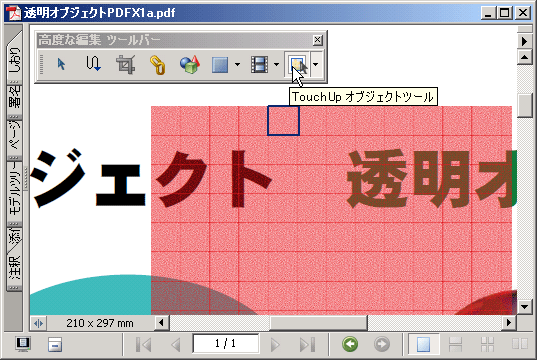537x360 pixels.
Task: Open the Movie tool dropdown arrow
Action: 276,64
